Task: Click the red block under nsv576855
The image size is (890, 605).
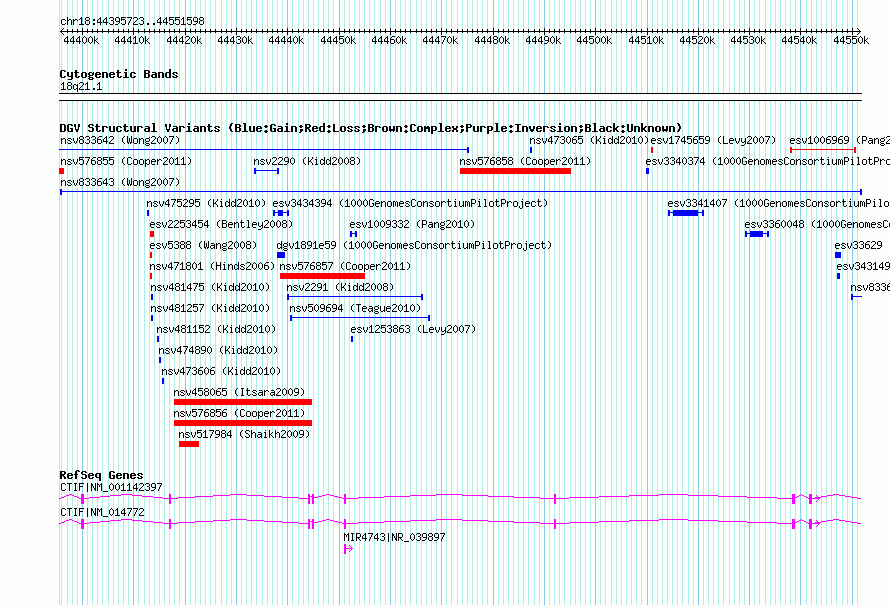Action: (x=62, y=171)
